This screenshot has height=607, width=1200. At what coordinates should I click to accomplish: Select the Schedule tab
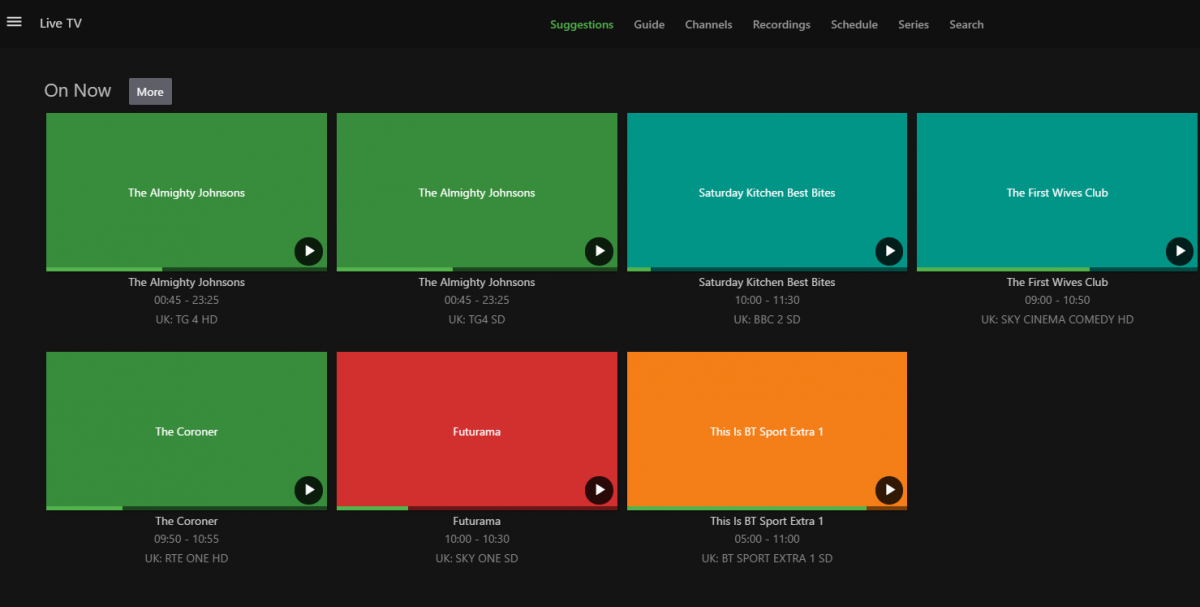pos(854,25)
